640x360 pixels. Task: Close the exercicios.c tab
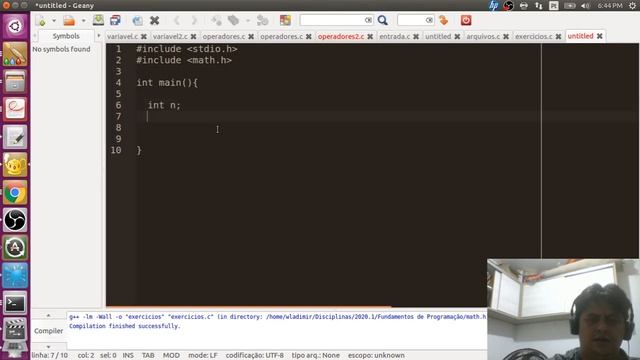tap(558, 36)
